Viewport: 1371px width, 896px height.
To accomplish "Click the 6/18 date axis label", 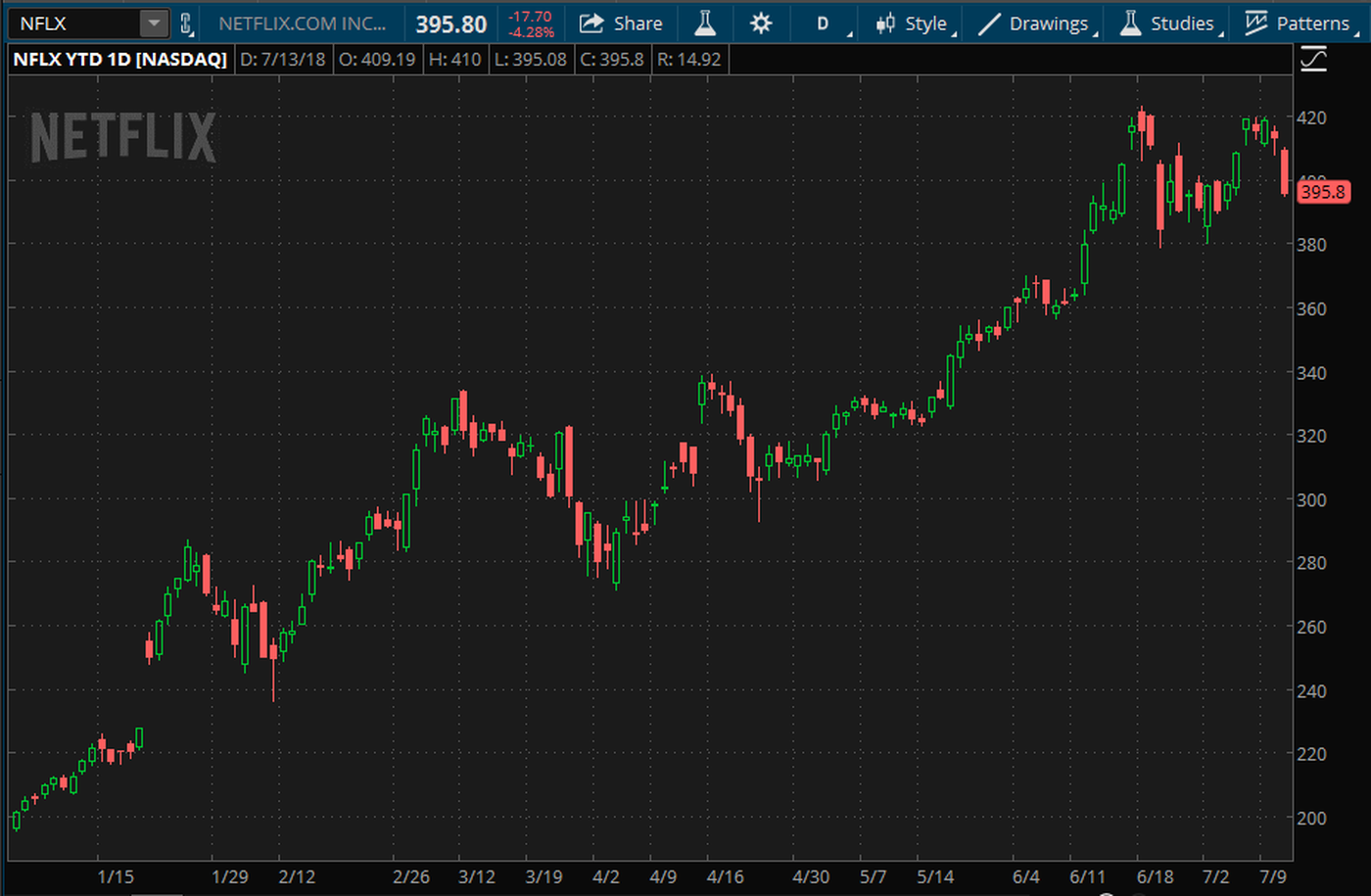I will (1155, 876).
